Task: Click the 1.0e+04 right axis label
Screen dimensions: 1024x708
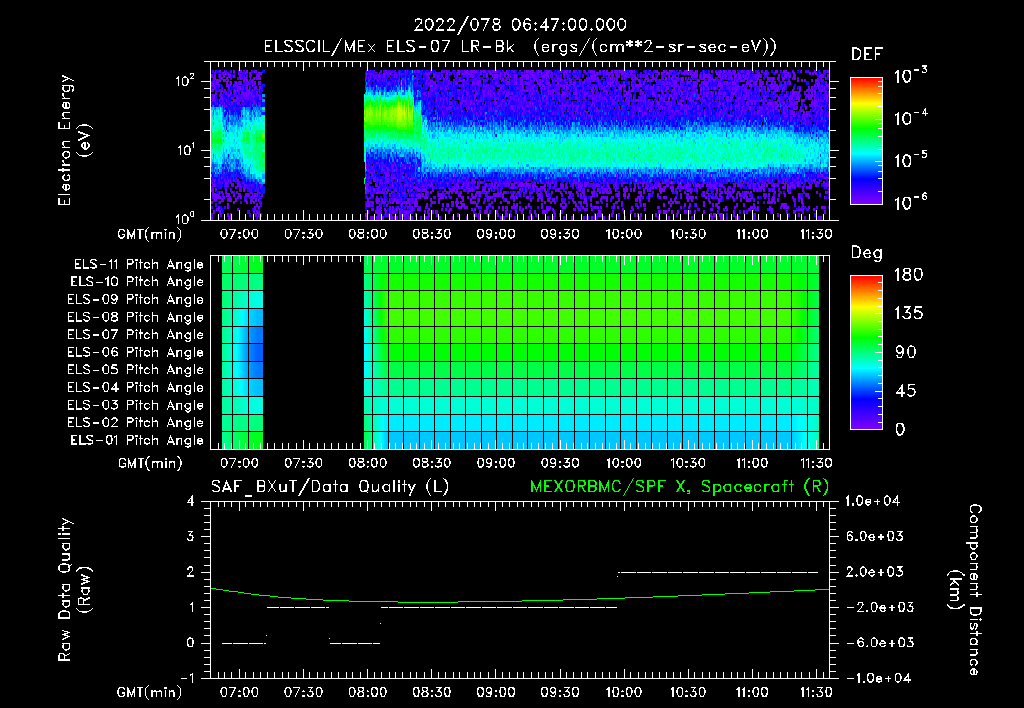Action: pos(872,501)
